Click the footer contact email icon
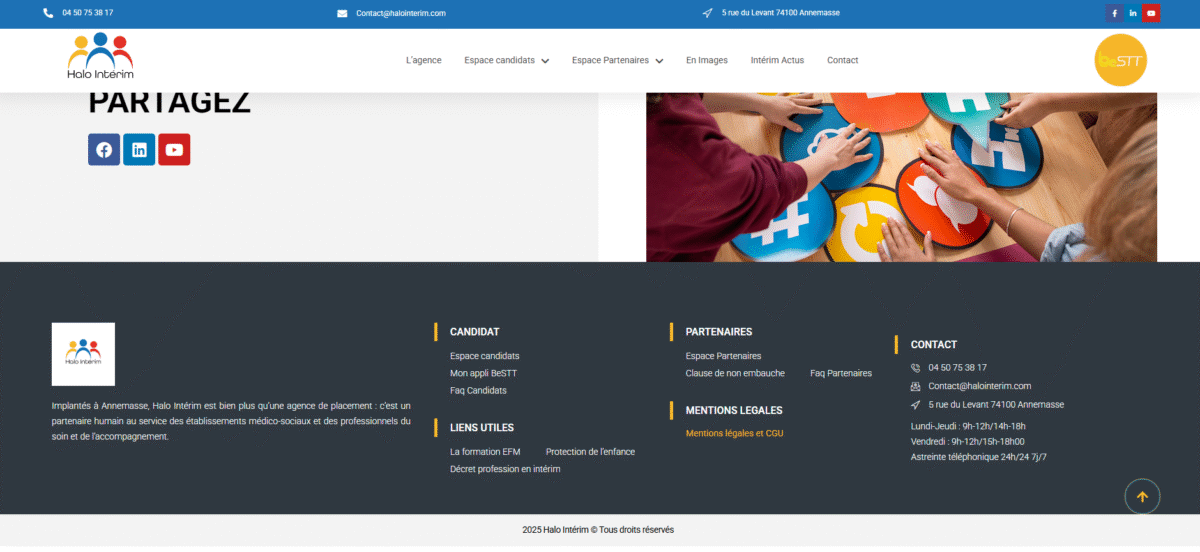Screen dimensions: 1200x552 click(x=915, y=386)
